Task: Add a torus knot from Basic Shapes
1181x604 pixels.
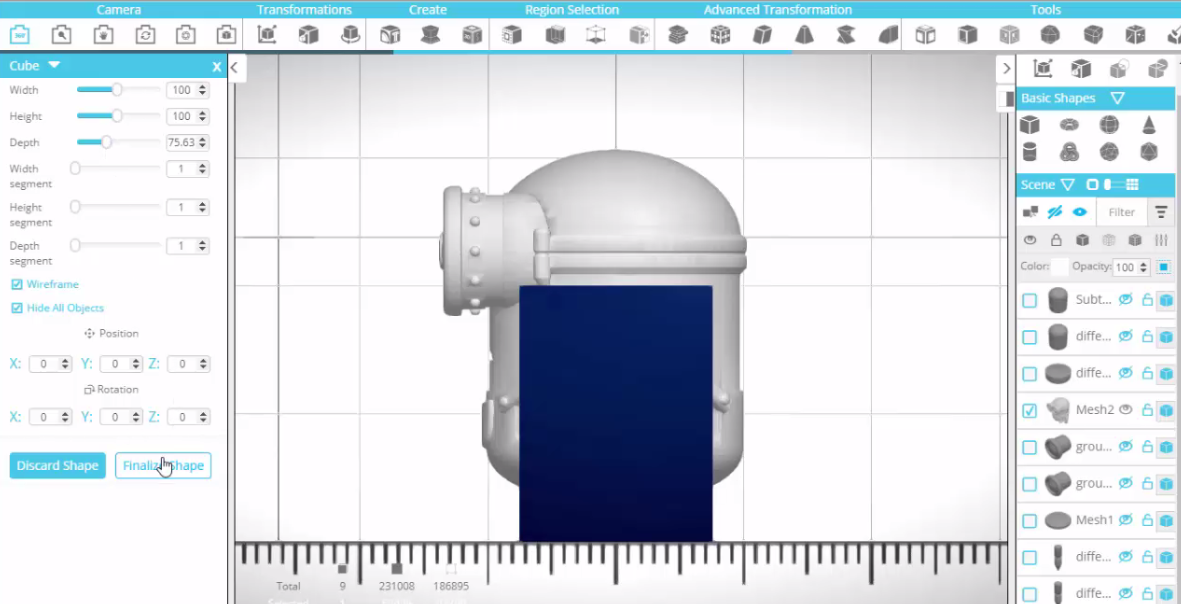Action: pyautogui.click(x=1069, y=152)
